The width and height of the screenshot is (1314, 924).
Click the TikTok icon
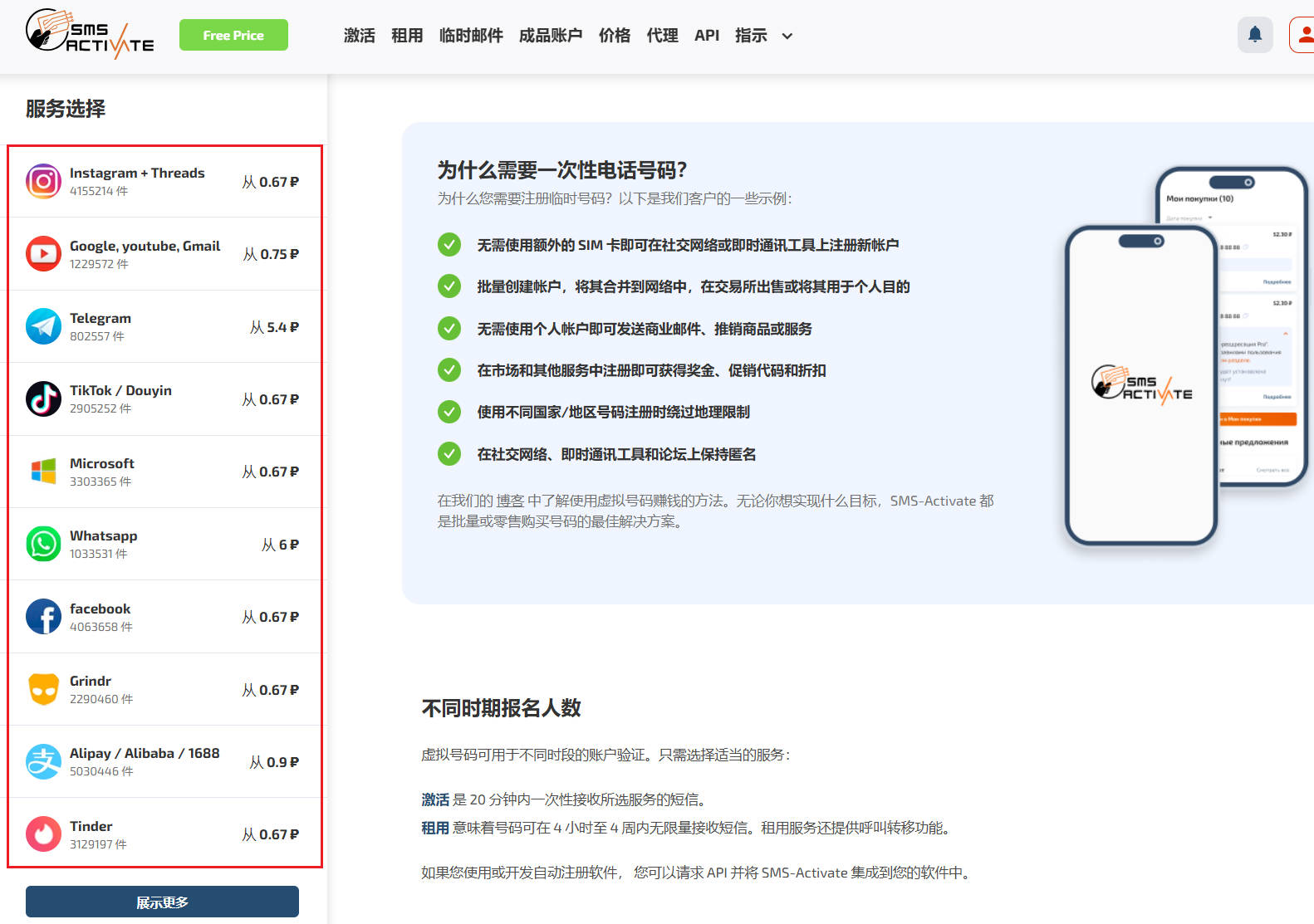tap(43, 398)
